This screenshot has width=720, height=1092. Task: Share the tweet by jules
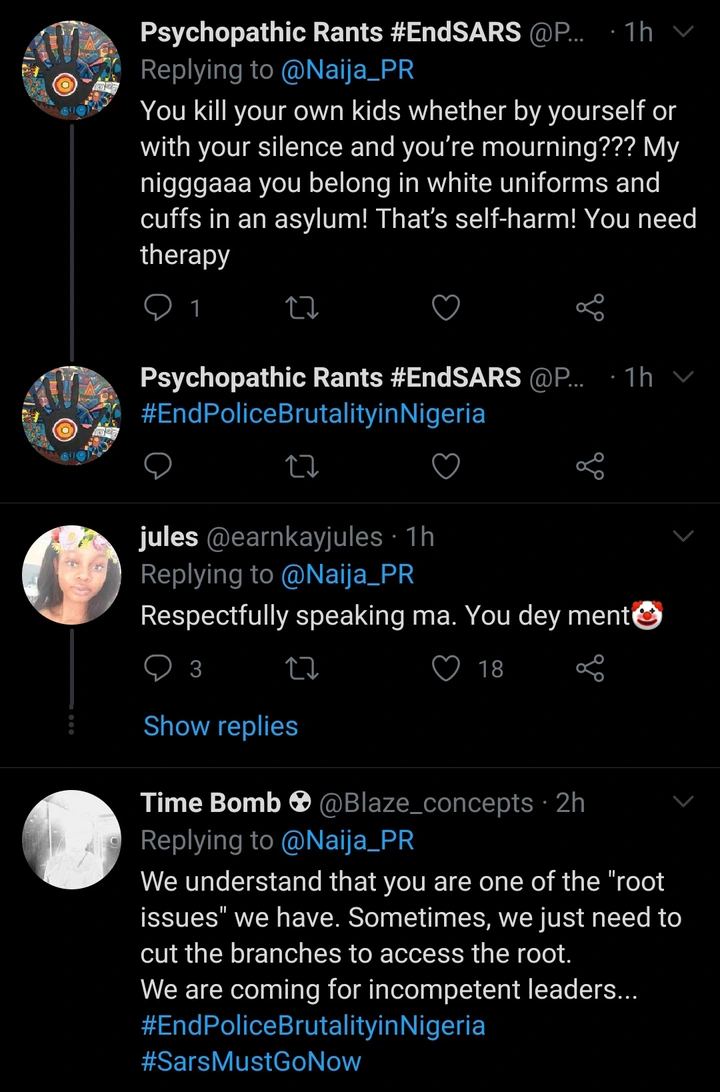click(590, 668)
